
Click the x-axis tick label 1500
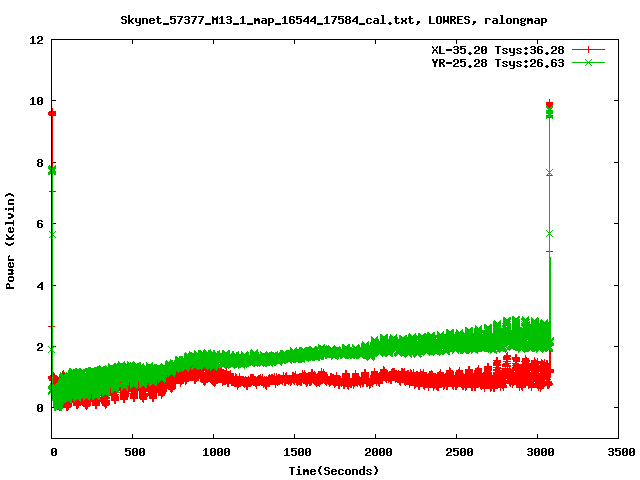tap(297, 452)
